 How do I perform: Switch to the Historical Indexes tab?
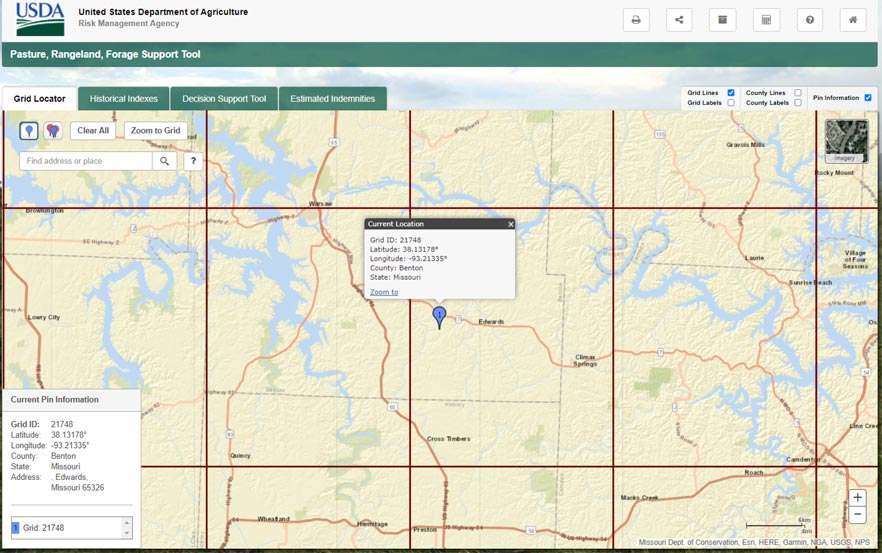click(x=123, y=99)
